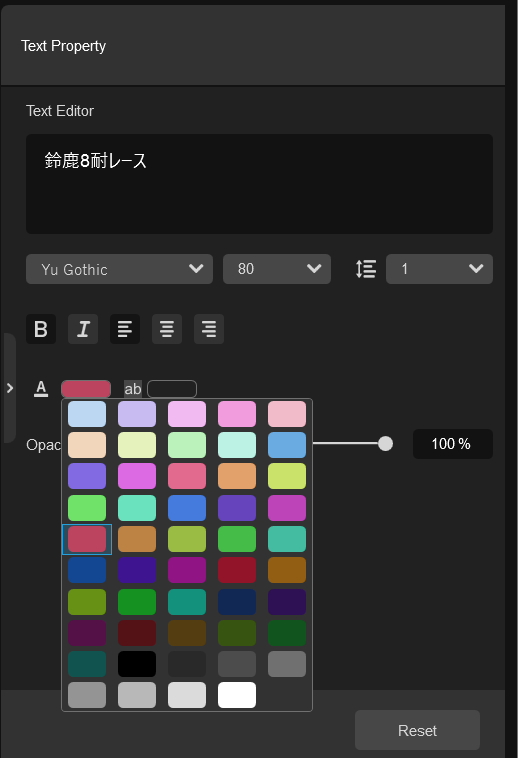Click the line spacing icon
The height and width of the screenshot is (758, 518).
(x=366, y=269)
